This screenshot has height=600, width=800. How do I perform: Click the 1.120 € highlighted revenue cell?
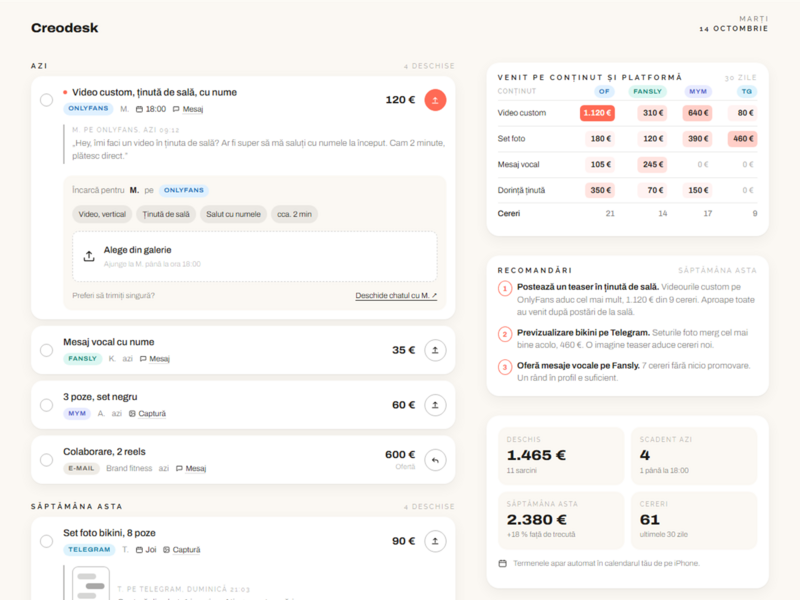(597, 113)
